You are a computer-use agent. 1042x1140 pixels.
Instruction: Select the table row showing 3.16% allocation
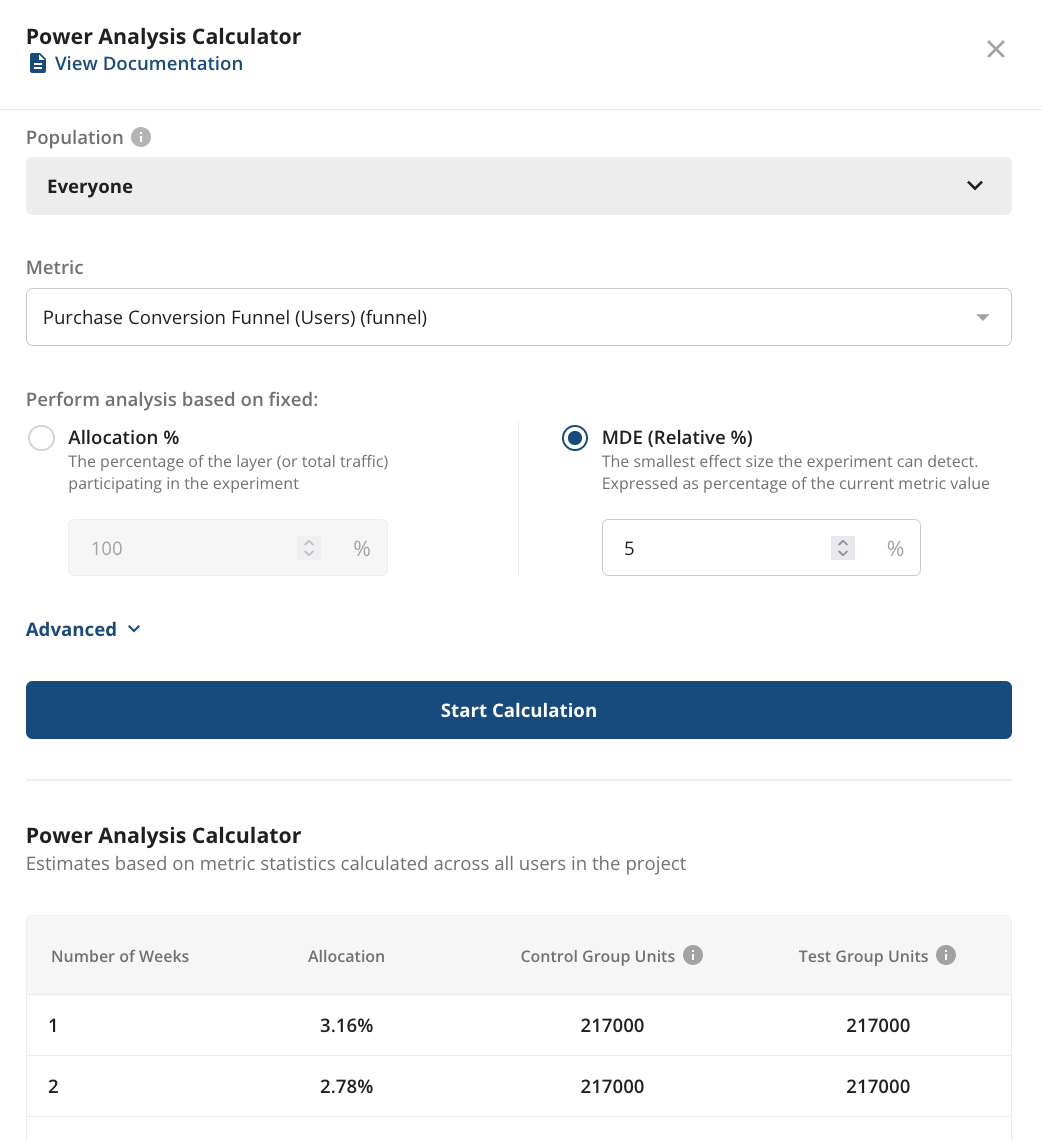tap(518, 1025)
